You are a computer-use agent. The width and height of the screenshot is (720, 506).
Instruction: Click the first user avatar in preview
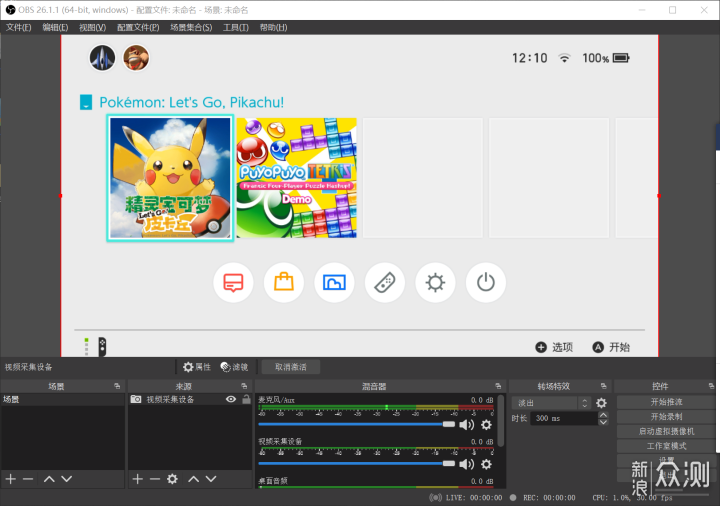point(102,58)
